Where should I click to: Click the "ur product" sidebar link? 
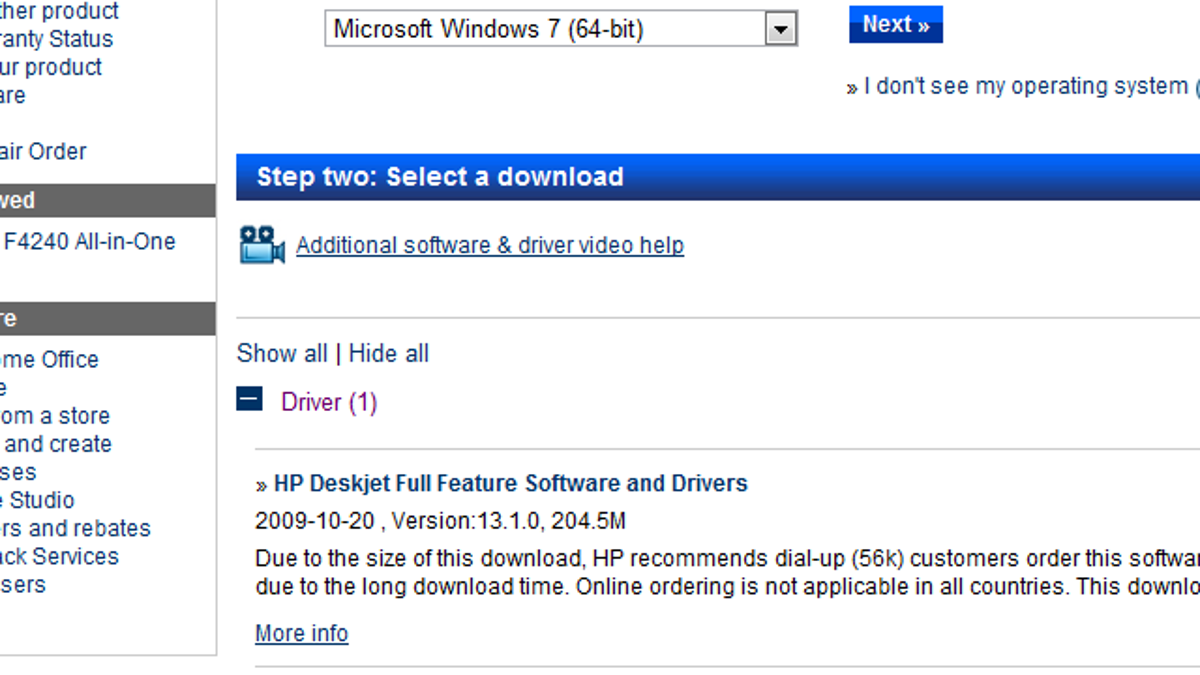(x=51, y=67)
